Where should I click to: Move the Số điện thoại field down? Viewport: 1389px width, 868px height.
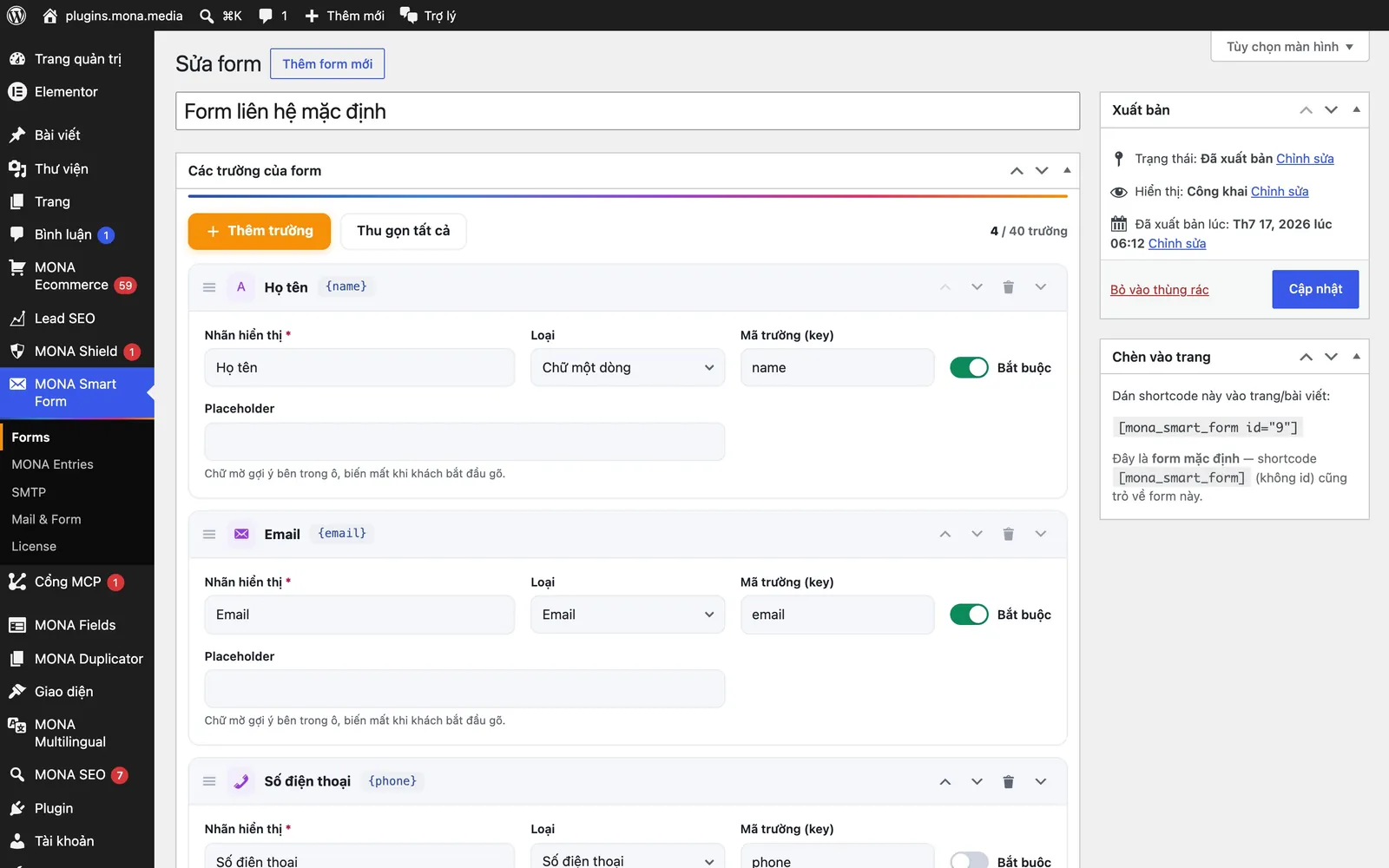point(977,781)
